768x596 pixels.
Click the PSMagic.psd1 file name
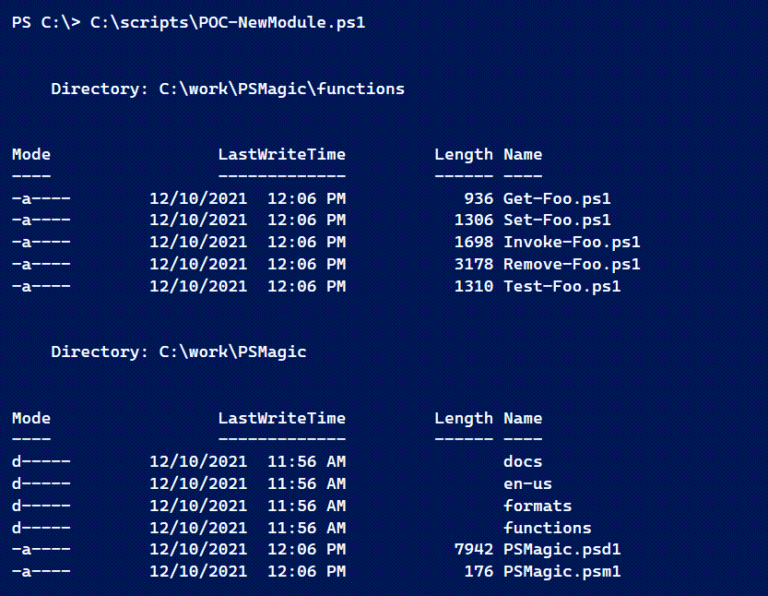coord(562,549)
